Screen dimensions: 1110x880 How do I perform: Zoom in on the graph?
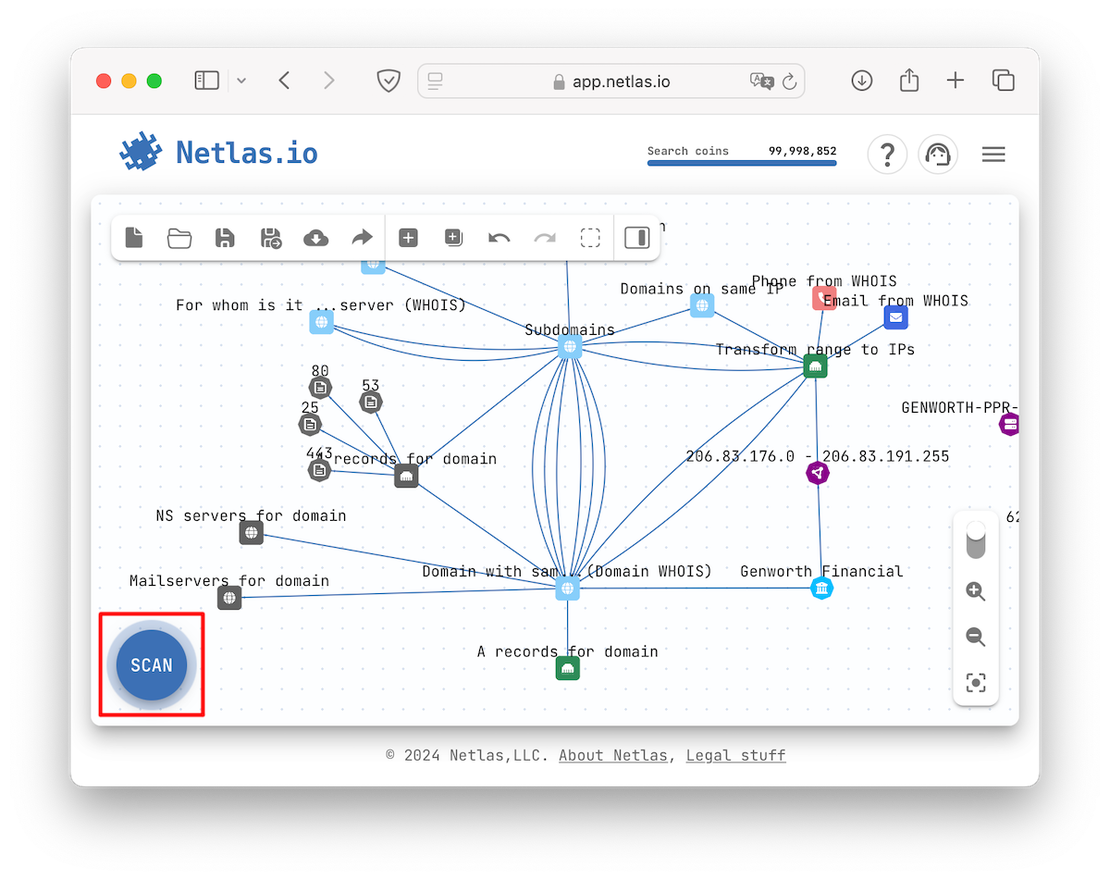click(x=976, y=591)
